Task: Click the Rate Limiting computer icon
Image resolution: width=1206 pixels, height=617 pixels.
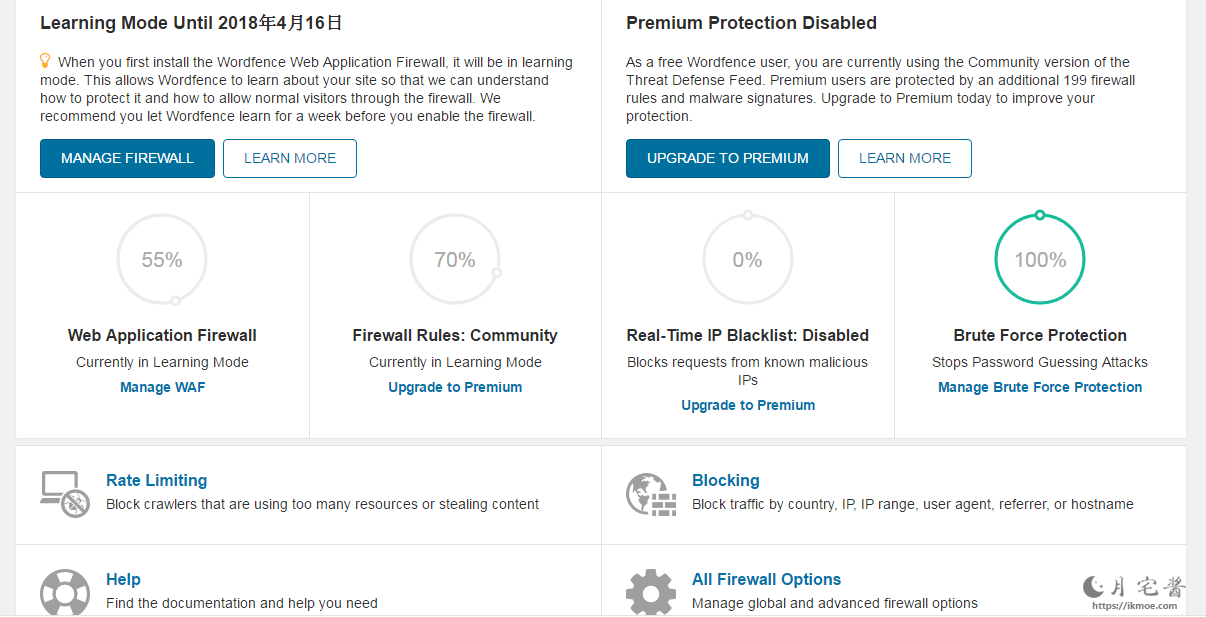Action: point(65,494)
